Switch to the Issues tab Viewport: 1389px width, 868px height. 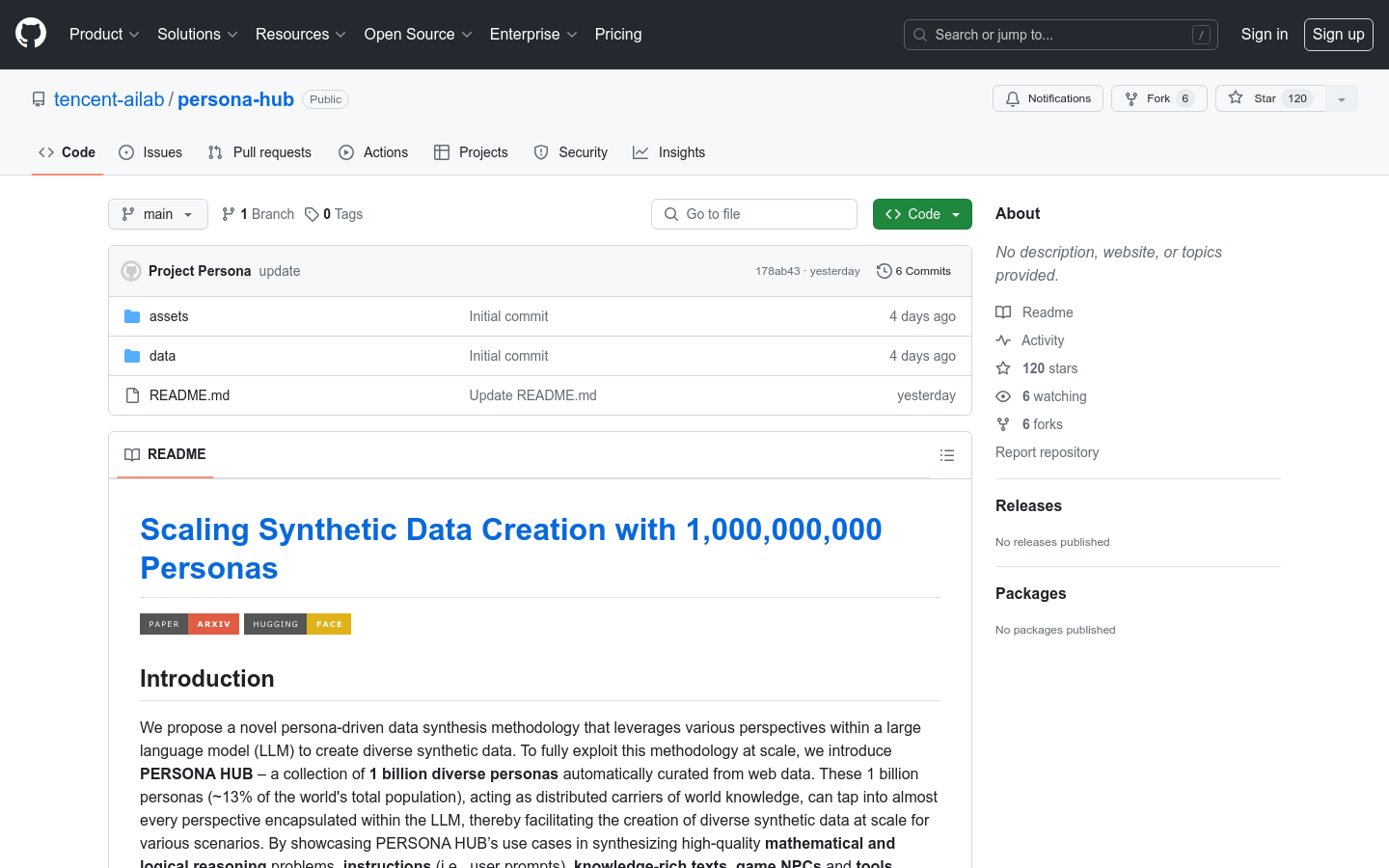tap(150, 152)
